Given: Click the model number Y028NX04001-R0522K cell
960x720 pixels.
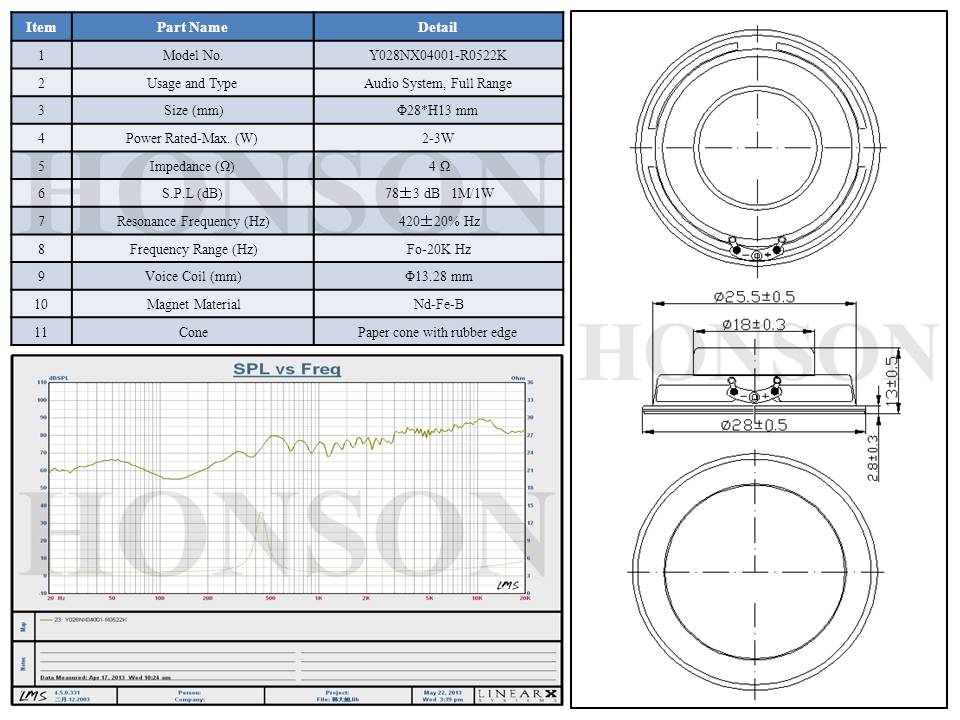Looking at the screenshot, I should [437, 56].
